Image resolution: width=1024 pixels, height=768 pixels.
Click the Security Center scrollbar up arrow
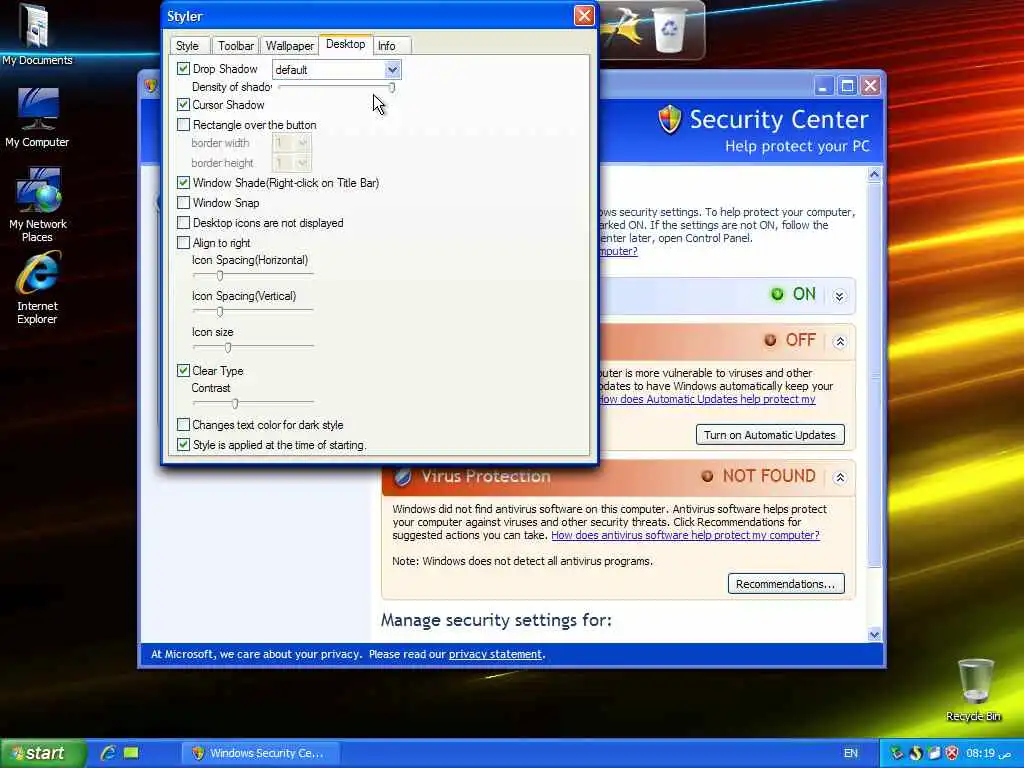[874, 174]
